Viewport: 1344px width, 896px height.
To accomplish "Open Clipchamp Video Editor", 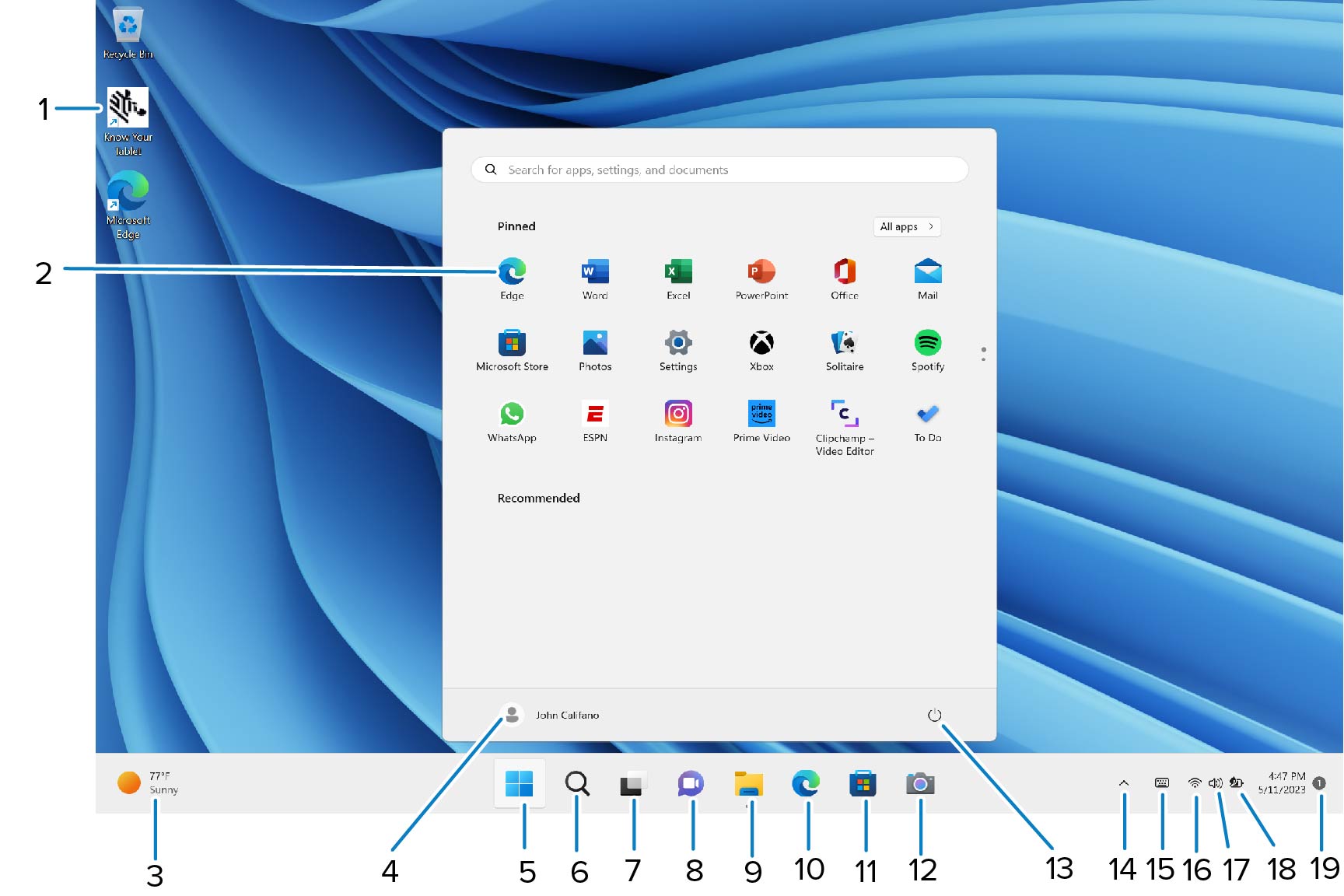I will [845, 428].
